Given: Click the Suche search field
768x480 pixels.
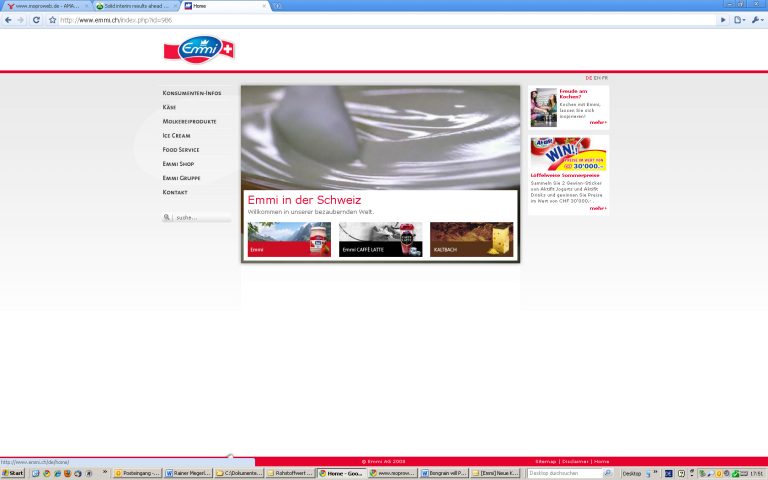Looking at the screenshot, I should (x=202, y=217).
